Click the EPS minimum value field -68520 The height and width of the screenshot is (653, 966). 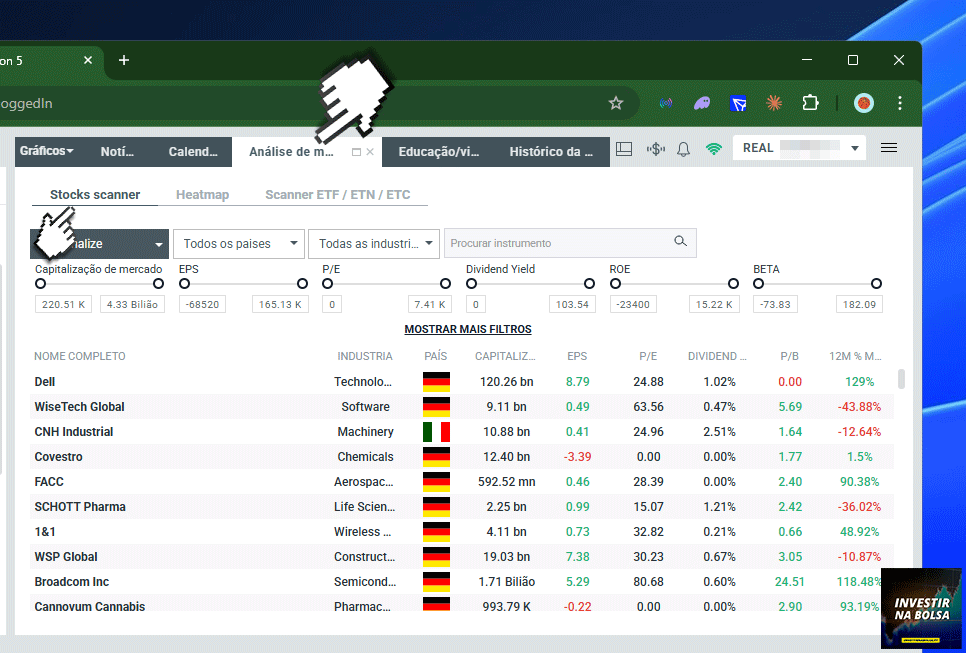(x=203, y=304)
